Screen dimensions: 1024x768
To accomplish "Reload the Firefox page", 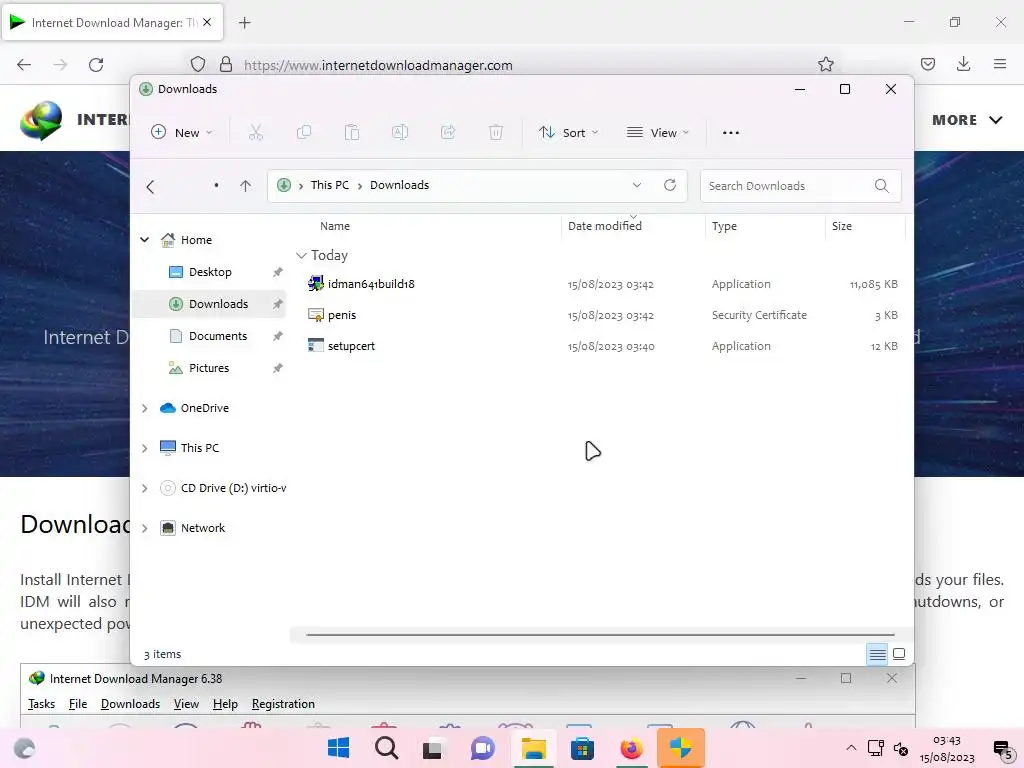I will pos(96,65).
